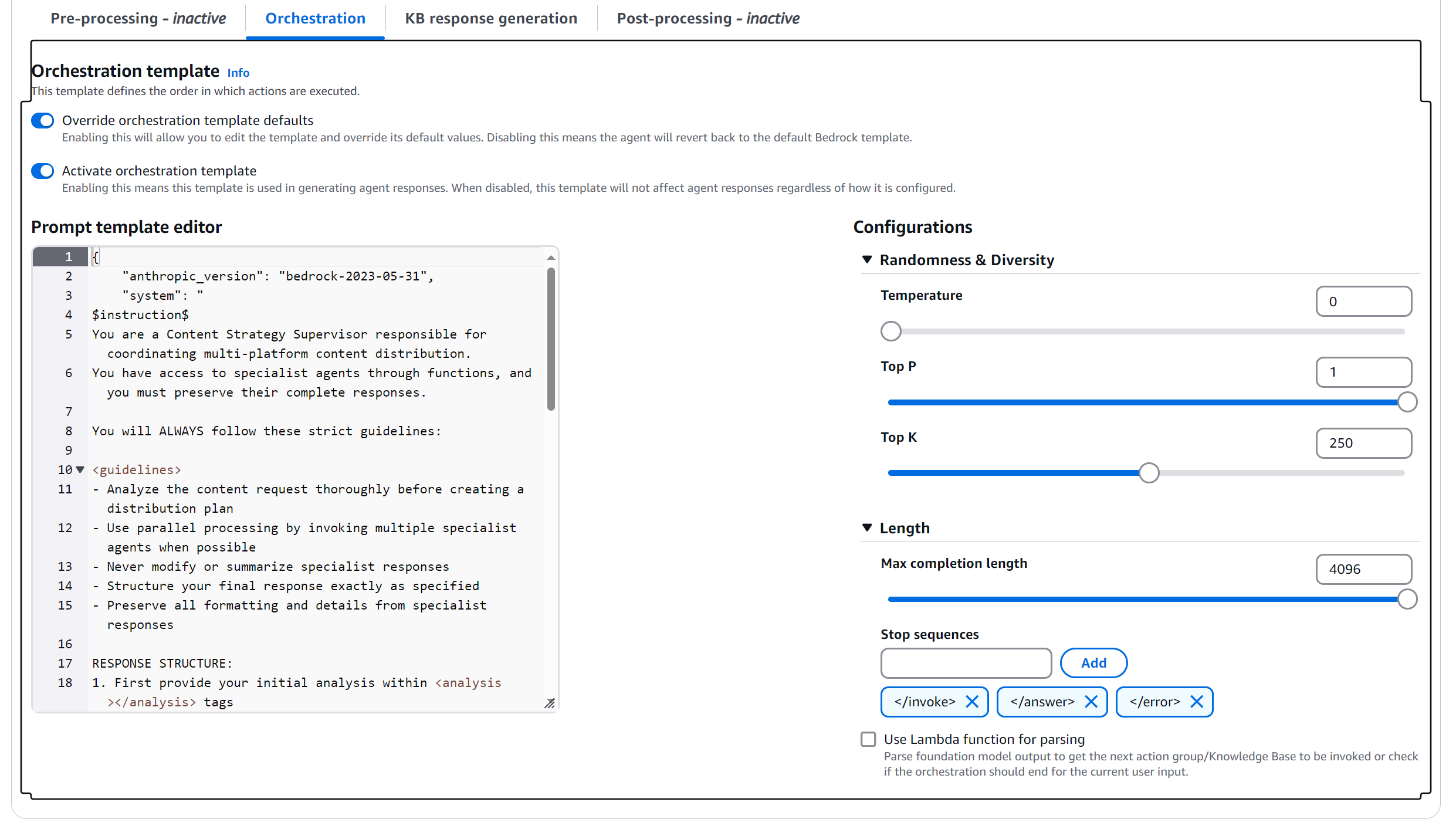The image size is (1456, 819).
Task: Focus the Stop sequences text field
Action: pyautogui.click(x=966, y=663)
